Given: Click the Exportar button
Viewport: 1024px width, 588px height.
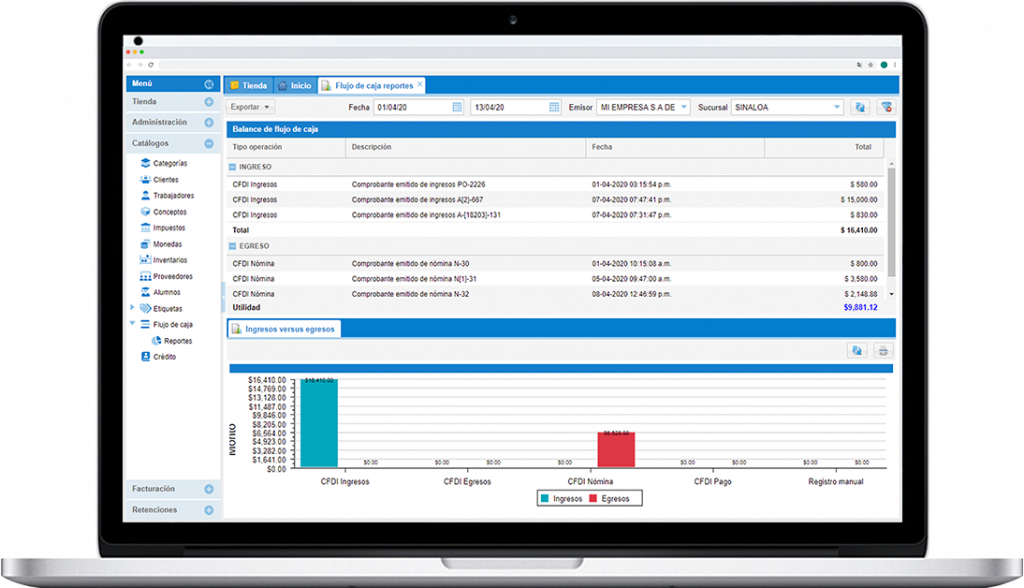Looking at the screenshot, I should tap(249, 107).
